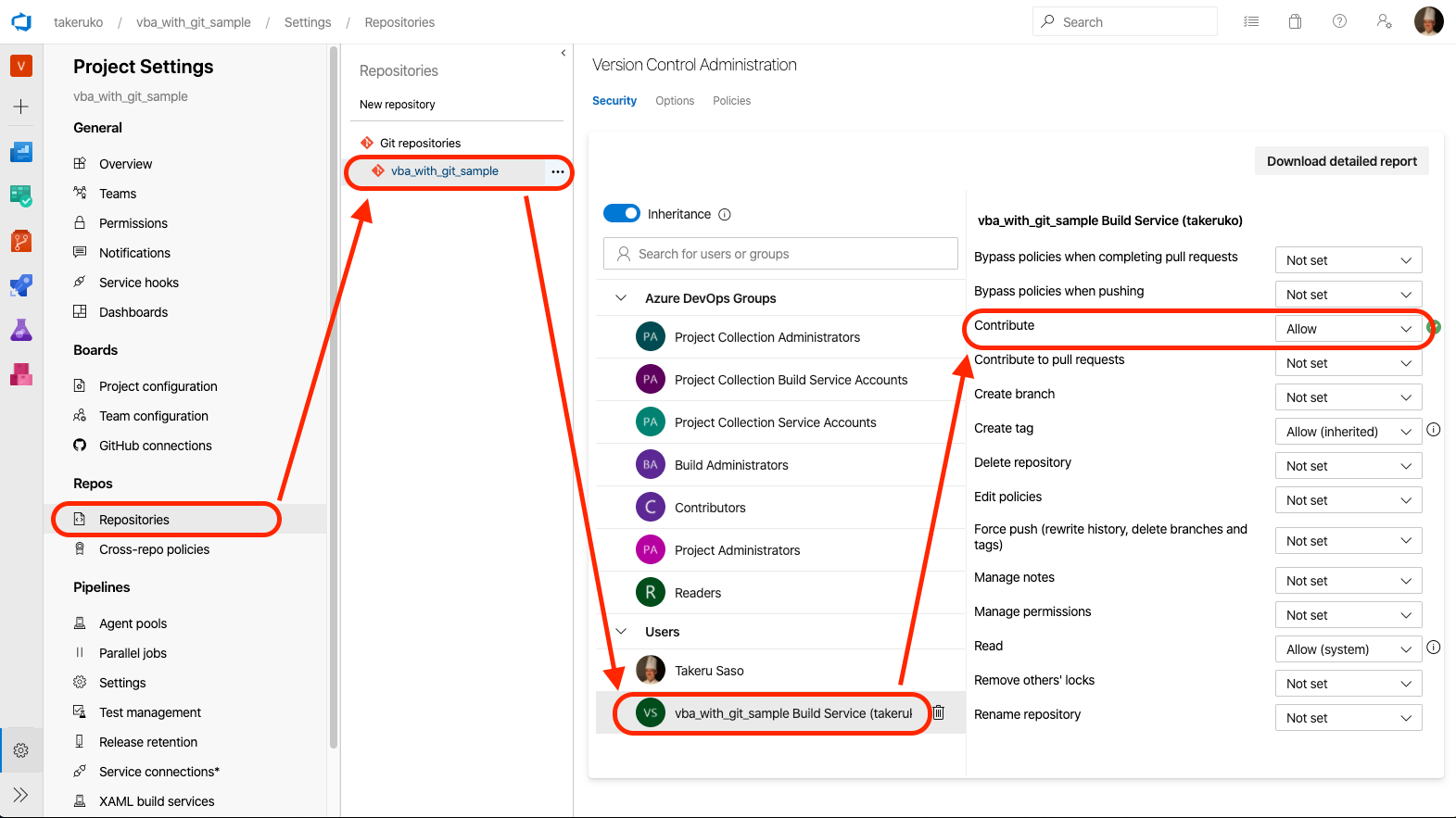1456x818 pixels.
Task: Switch to the Options tab
Action: (675, 101)
